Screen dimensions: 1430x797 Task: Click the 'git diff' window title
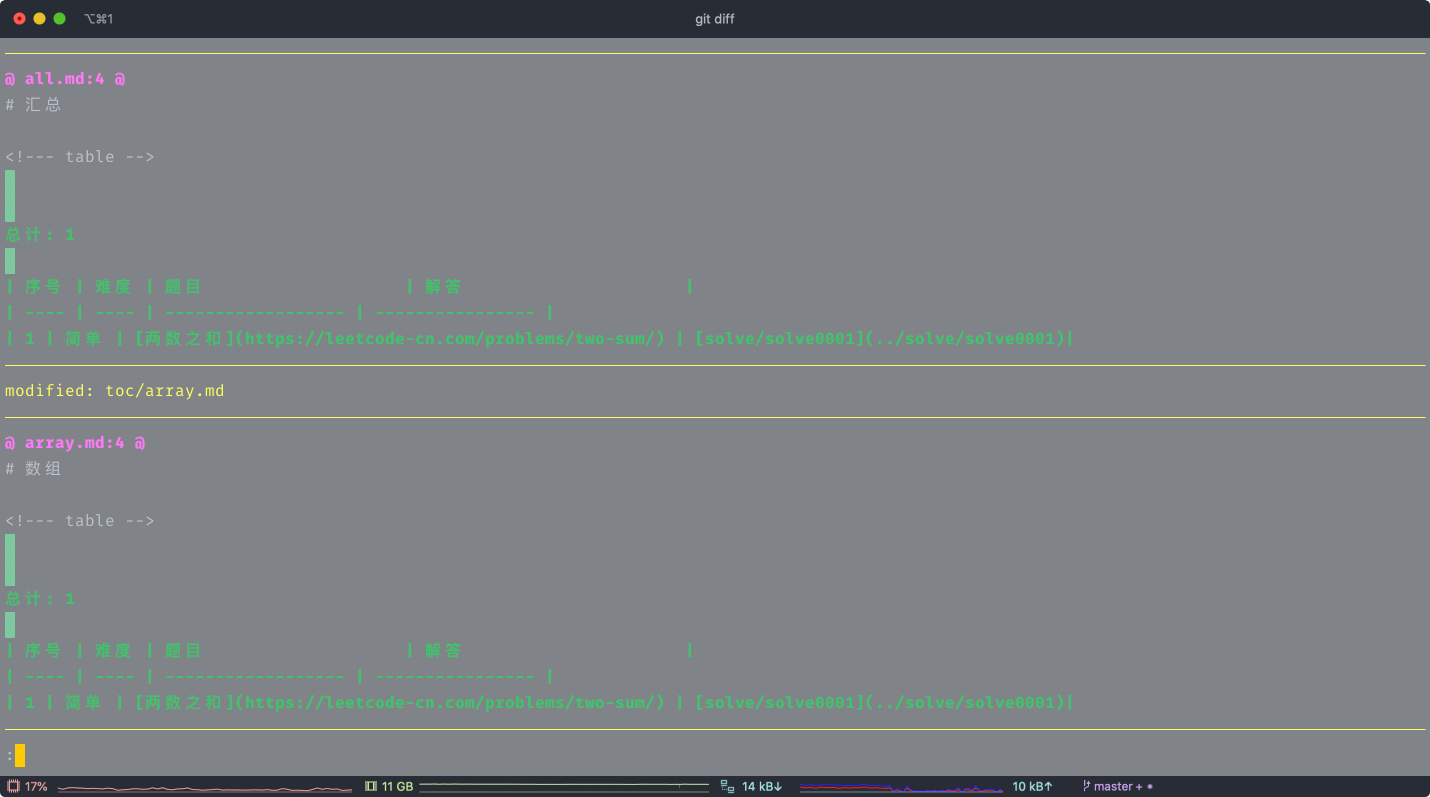click(x=715, y=19)
